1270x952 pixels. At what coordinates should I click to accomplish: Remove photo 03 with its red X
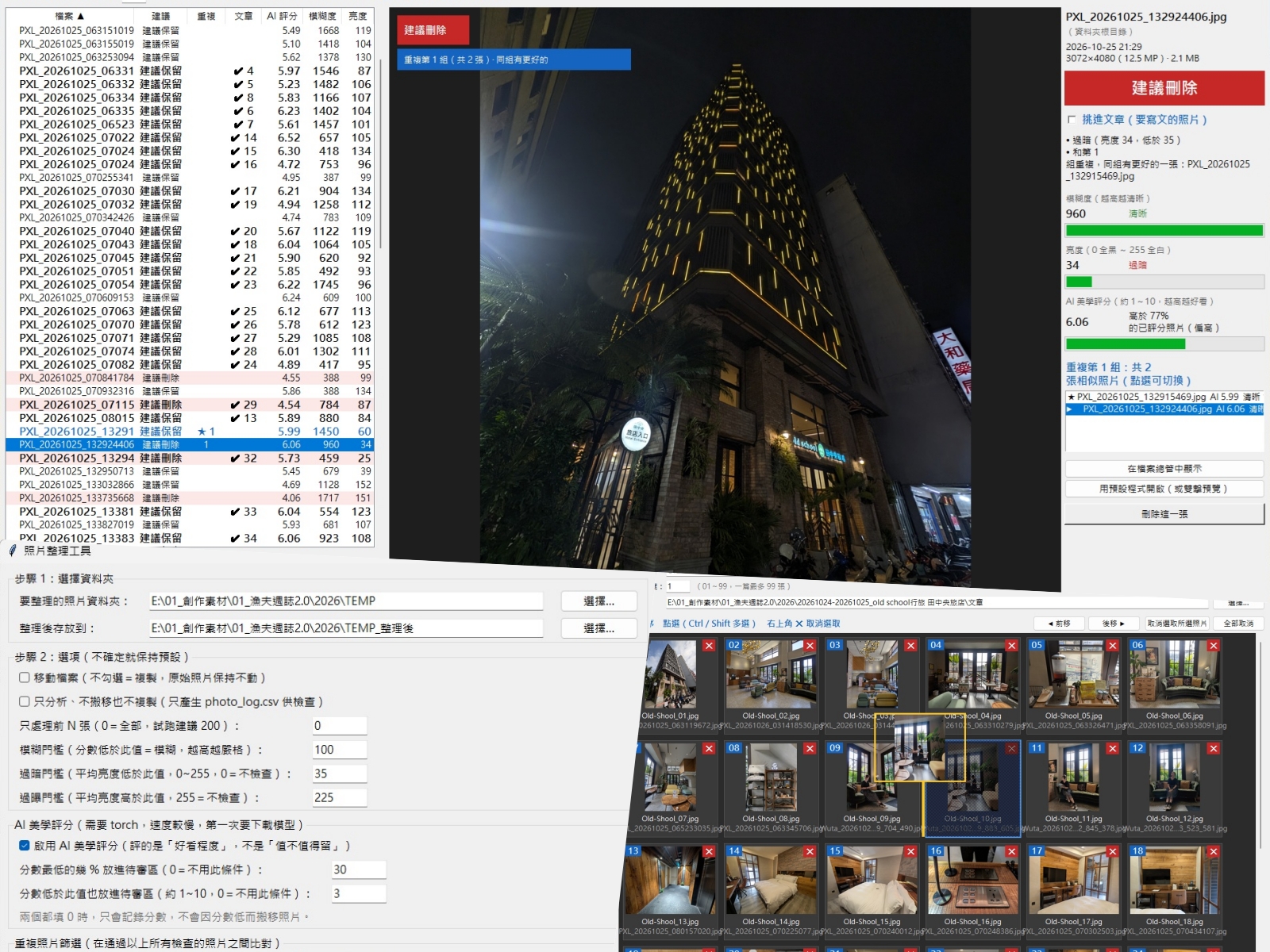tap(910, 646)
